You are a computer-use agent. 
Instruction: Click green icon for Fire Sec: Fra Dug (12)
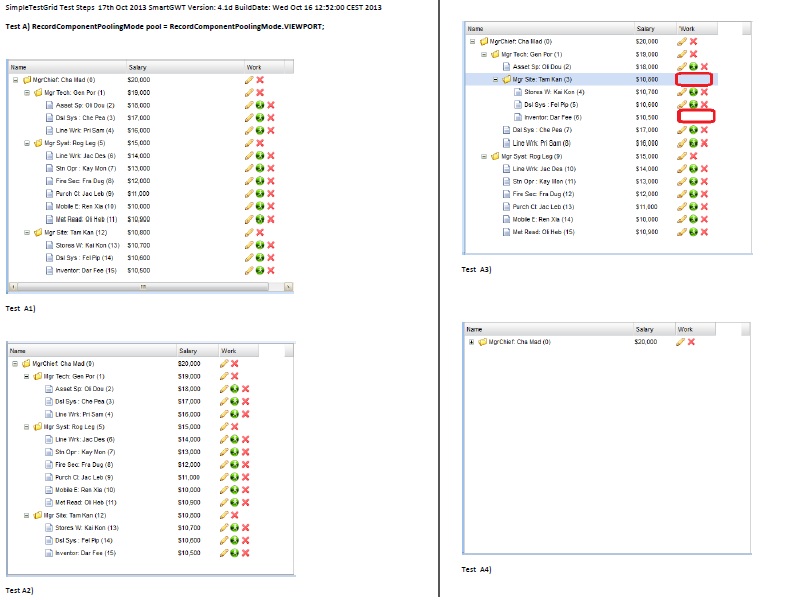coord(693,194)
